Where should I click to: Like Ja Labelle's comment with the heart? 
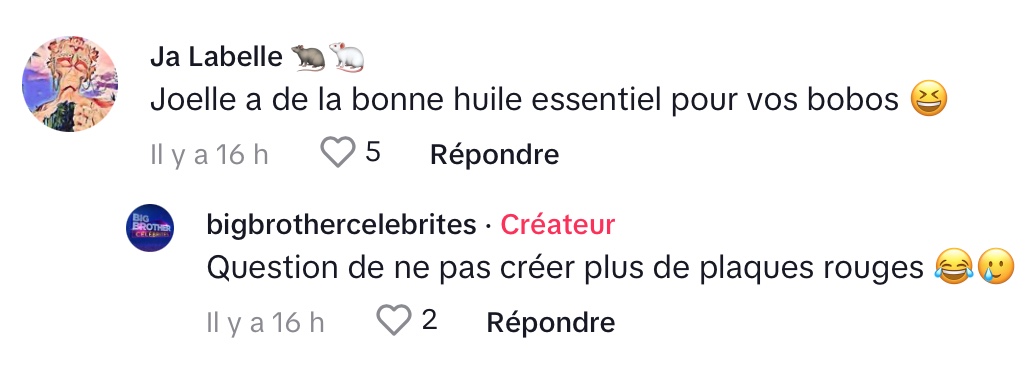click(338, 153)
